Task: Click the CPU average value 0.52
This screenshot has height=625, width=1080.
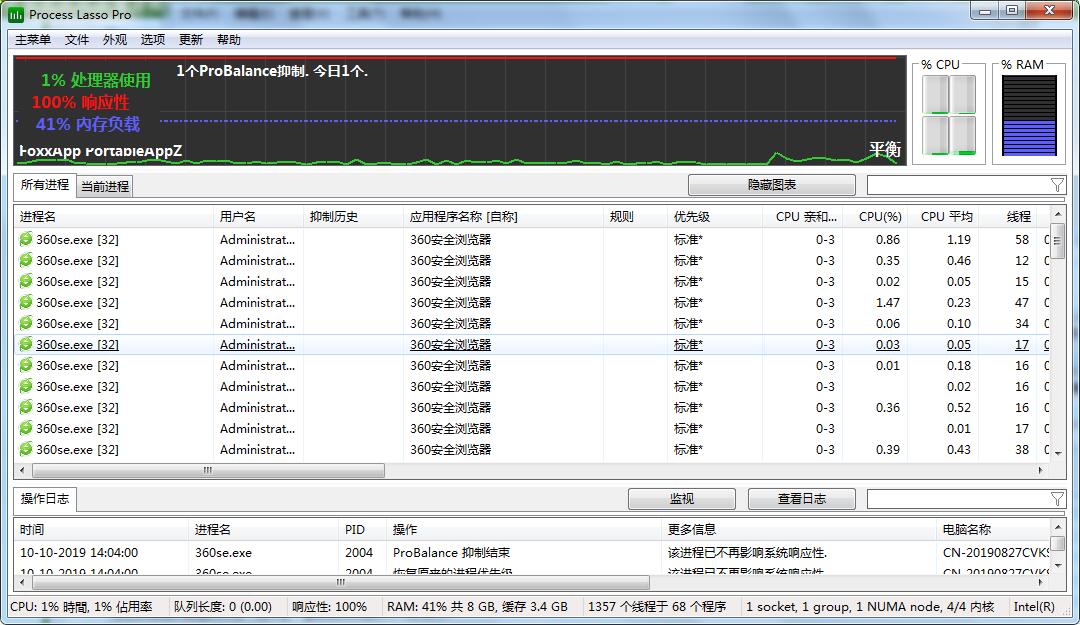Action: (x=958, y=407)
